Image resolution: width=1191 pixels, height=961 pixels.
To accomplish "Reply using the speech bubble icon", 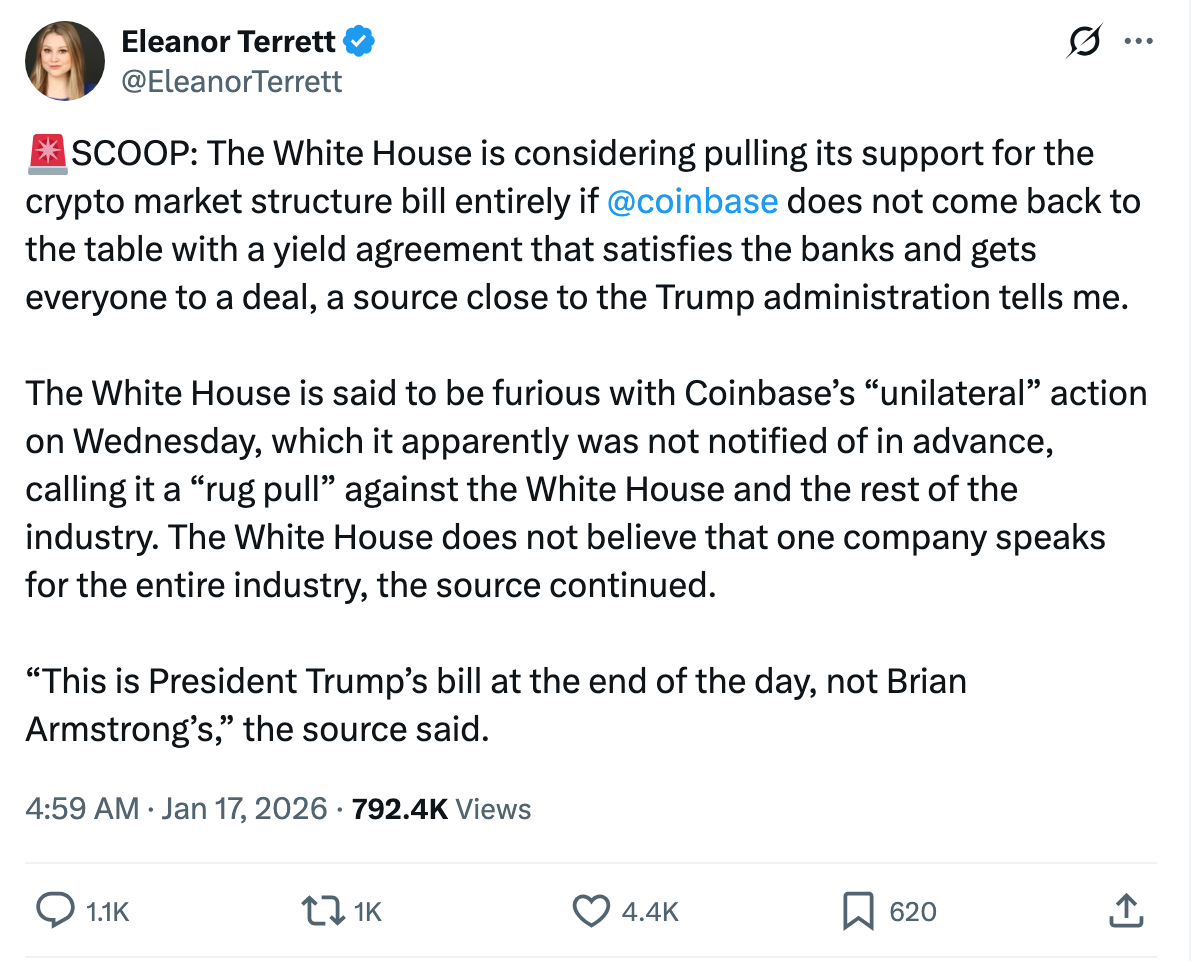I will [52, 910].
